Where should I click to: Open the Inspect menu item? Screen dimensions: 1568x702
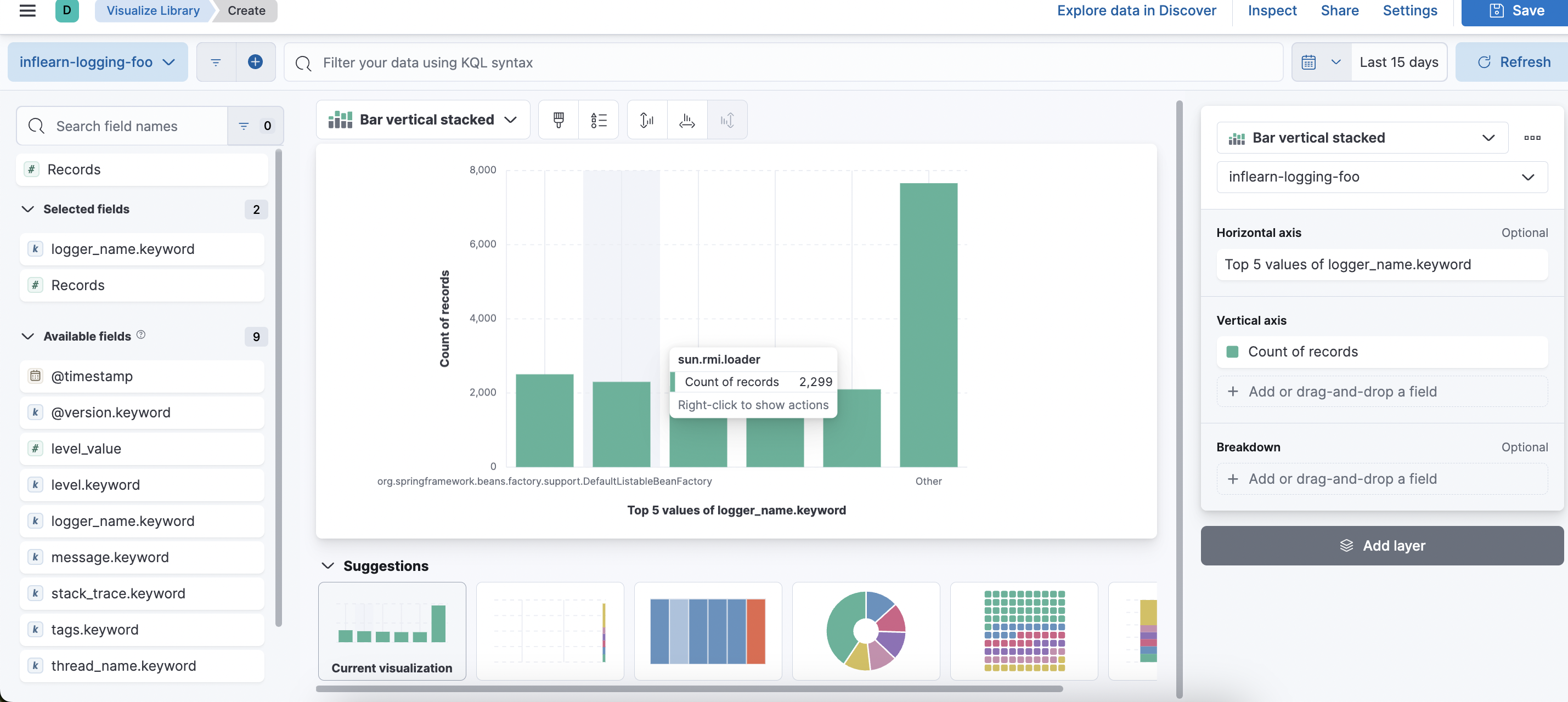tap(1272, 10)
